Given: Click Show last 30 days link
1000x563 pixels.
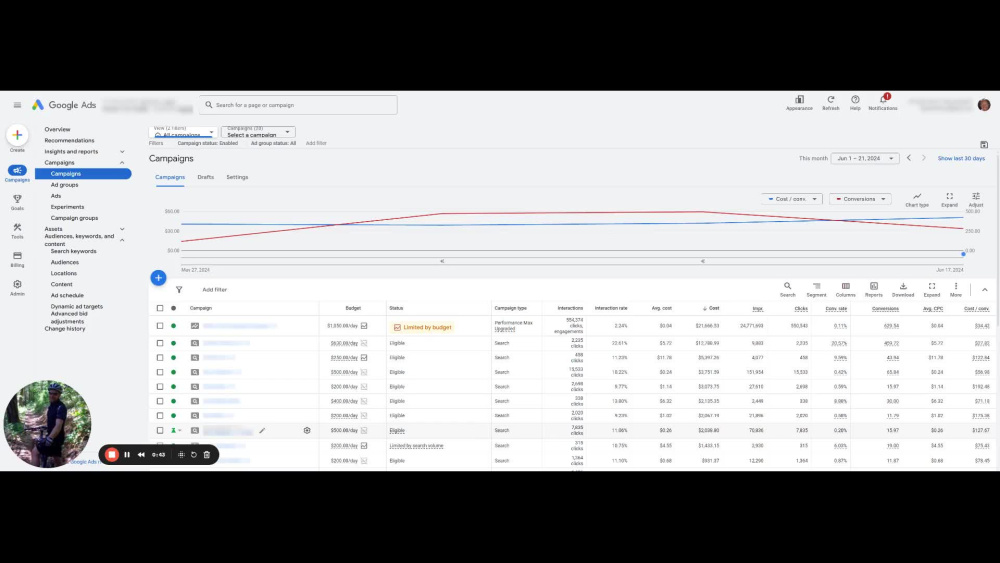Looking at the screenshot, I should coord(961,158).
